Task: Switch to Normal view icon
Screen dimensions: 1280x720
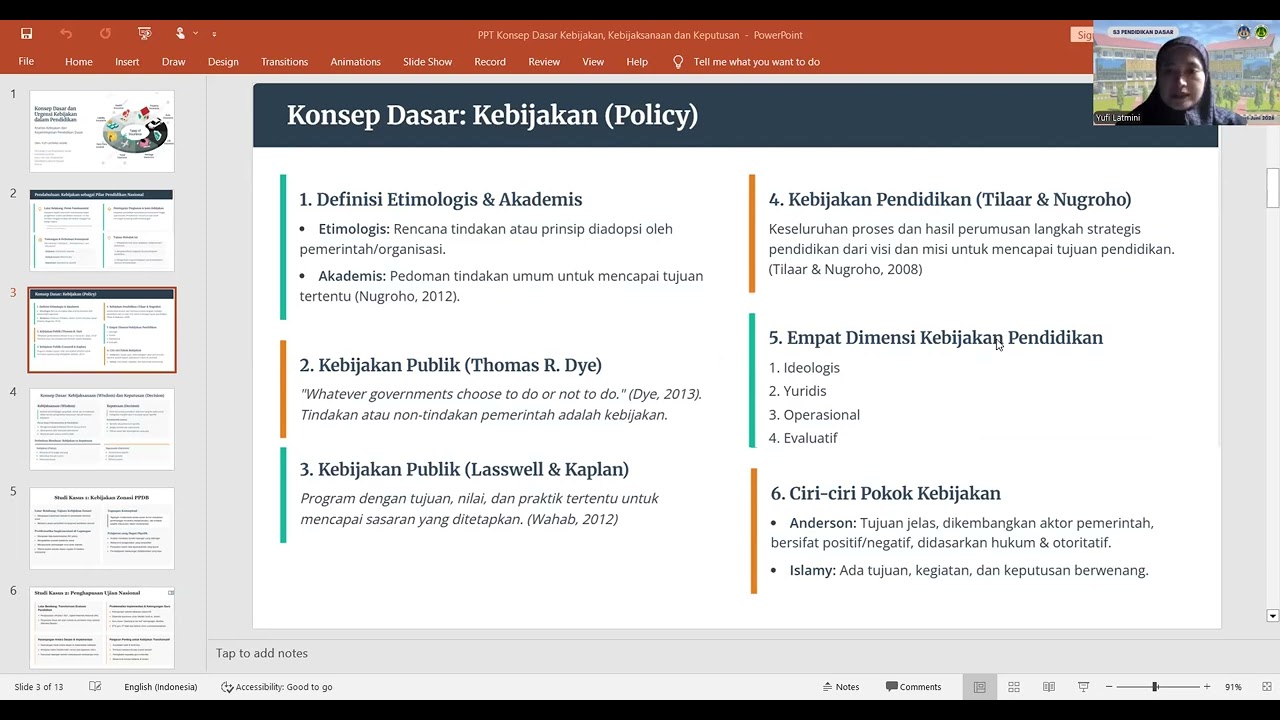Action: click(x=980, y=687)
